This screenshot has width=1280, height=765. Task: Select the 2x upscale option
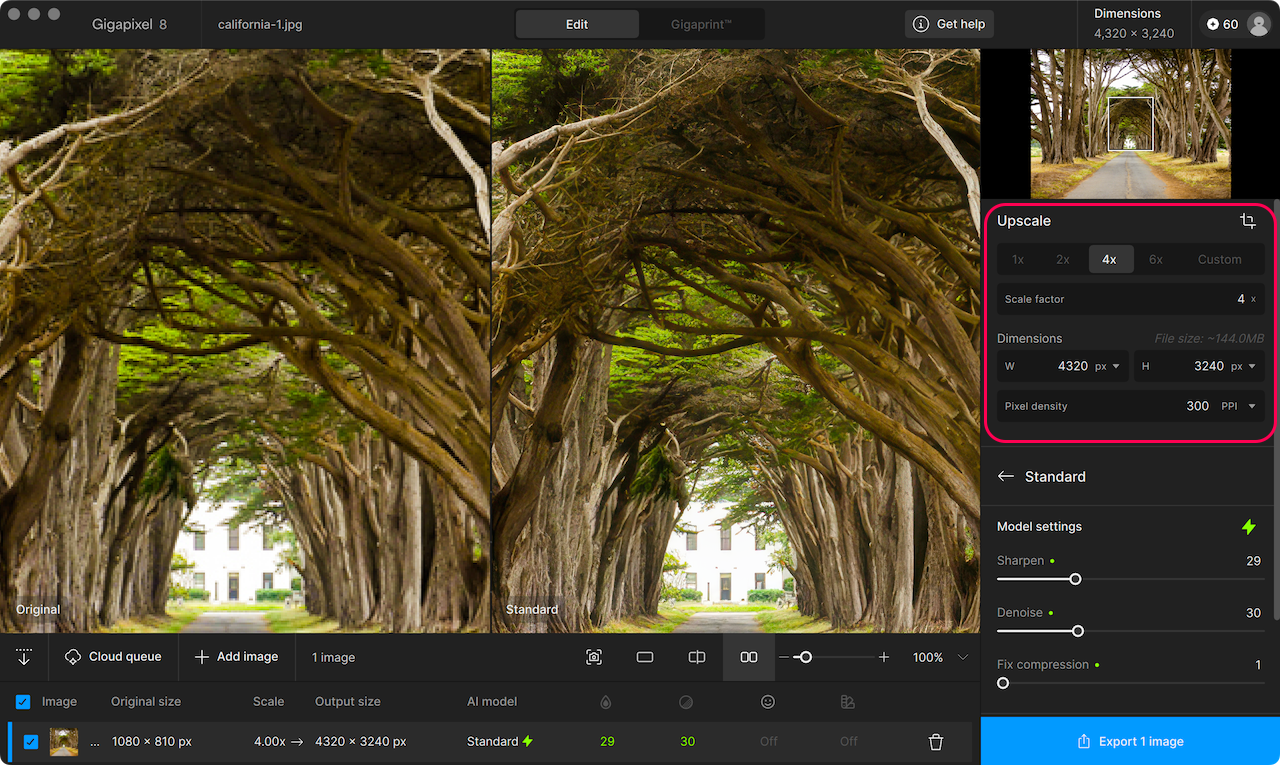1063,260
